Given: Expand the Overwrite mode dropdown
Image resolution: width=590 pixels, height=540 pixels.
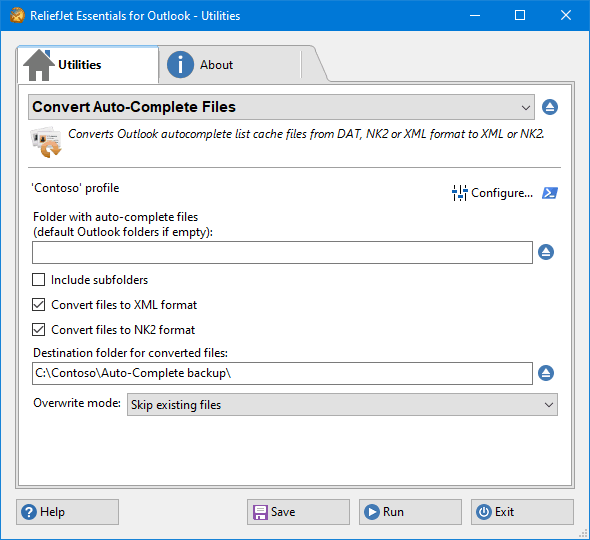Looking at the screenshot, I should (342, 405).
